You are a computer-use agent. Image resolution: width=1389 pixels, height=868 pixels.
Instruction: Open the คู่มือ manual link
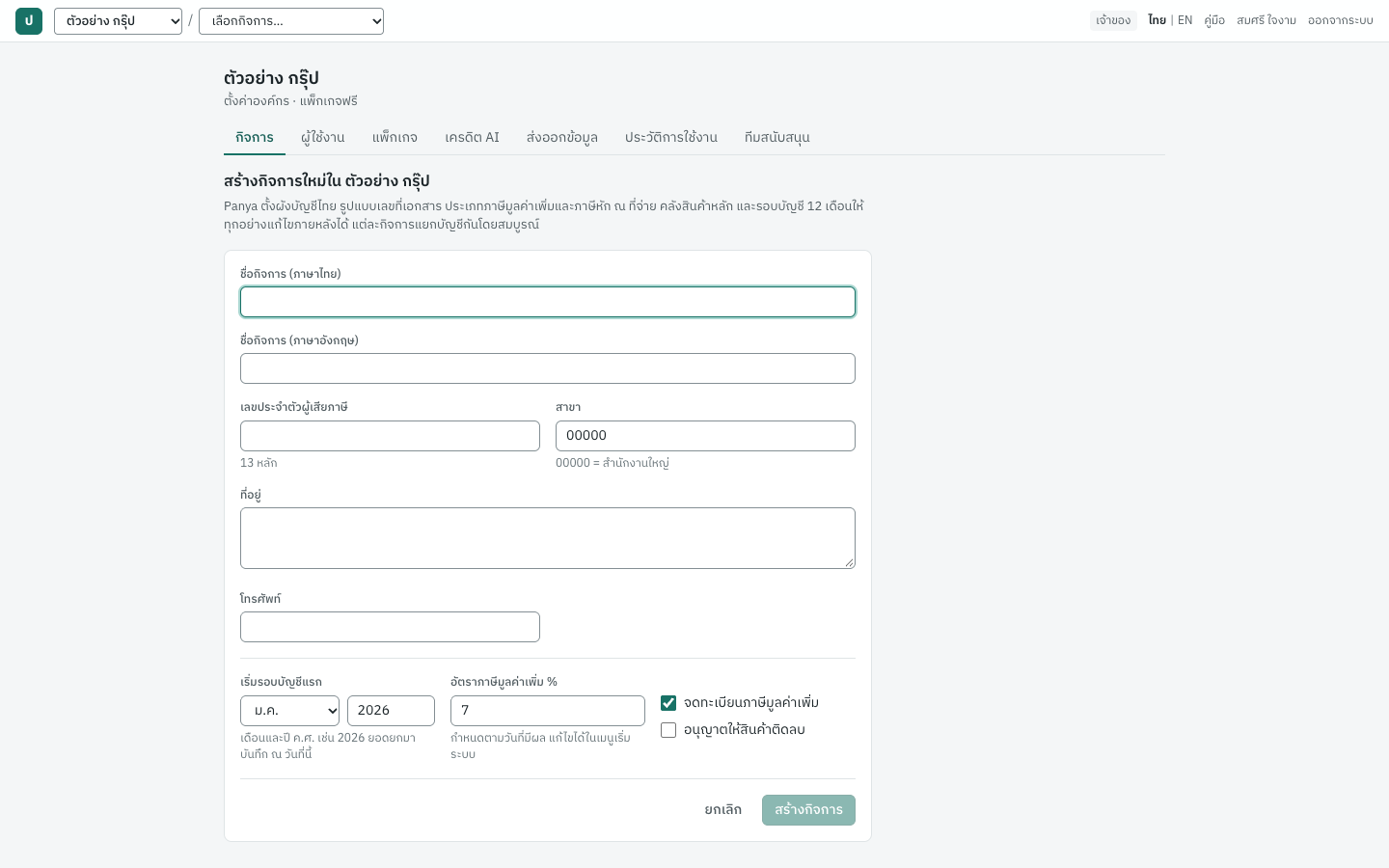tap(1214, 20)
